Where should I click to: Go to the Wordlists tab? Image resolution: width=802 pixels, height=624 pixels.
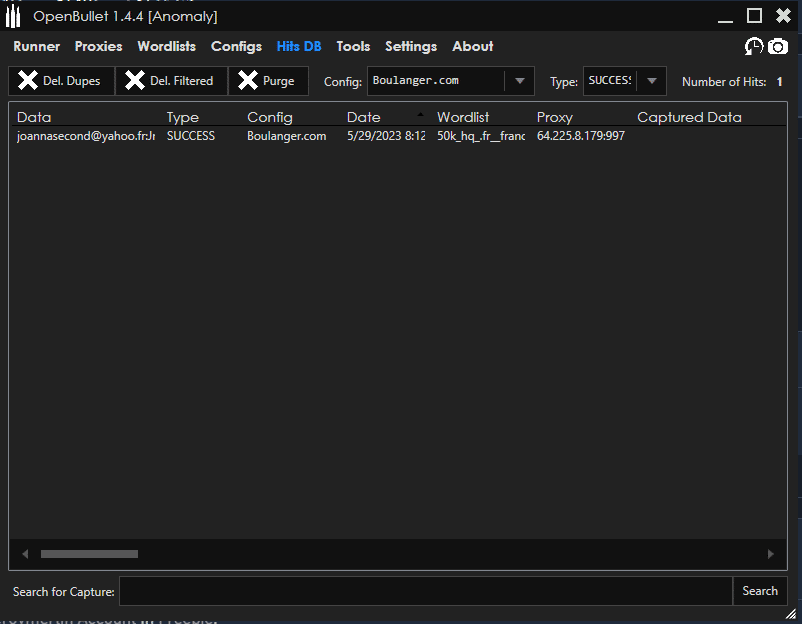[166, 46]
